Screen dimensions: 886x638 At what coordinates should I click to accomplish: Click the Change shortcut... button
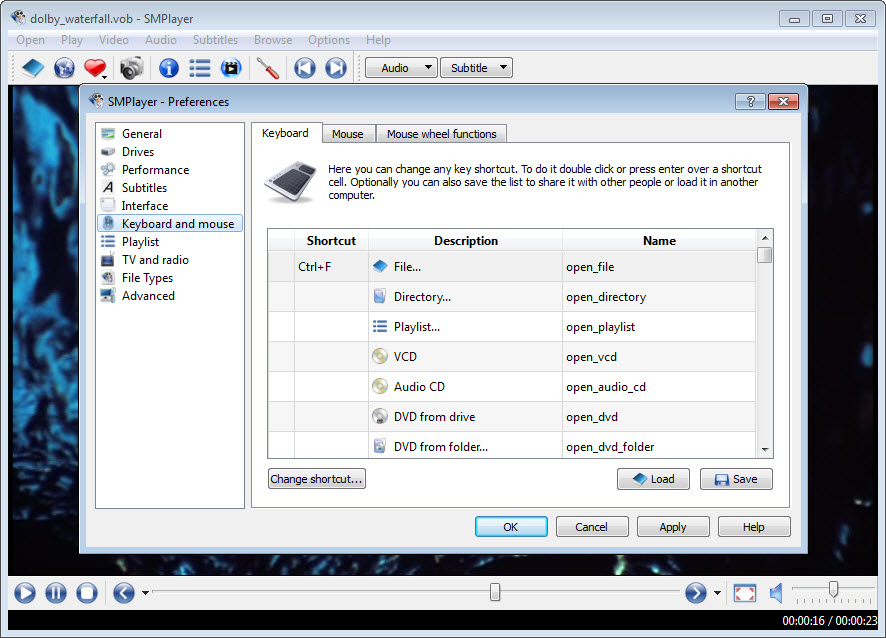(x=316, y=479)
